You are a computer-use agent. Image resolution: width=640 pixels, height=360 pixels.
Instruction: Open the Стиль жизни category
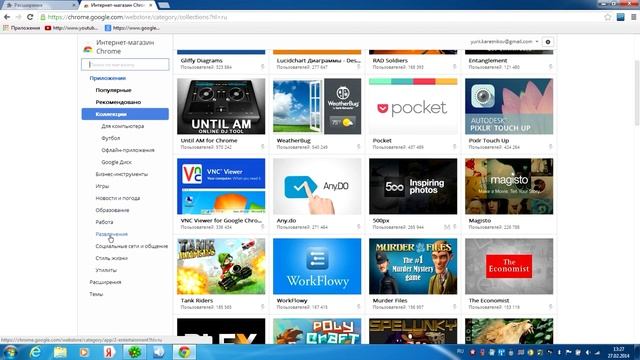(x=111, y=258)
